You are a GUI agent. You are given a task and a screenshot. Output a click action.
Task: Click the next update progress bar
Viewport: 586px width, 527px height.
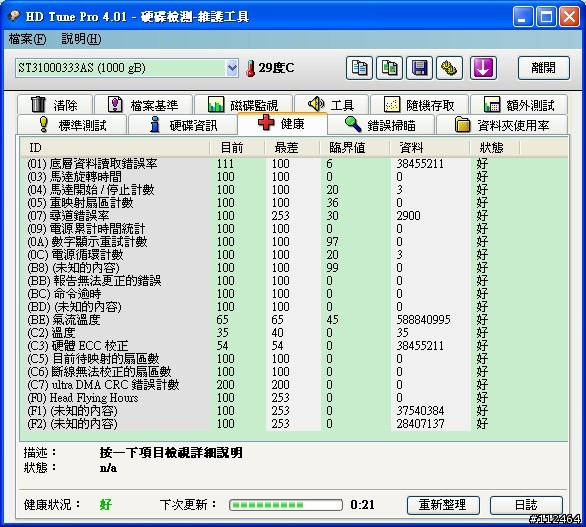(286, 505)
